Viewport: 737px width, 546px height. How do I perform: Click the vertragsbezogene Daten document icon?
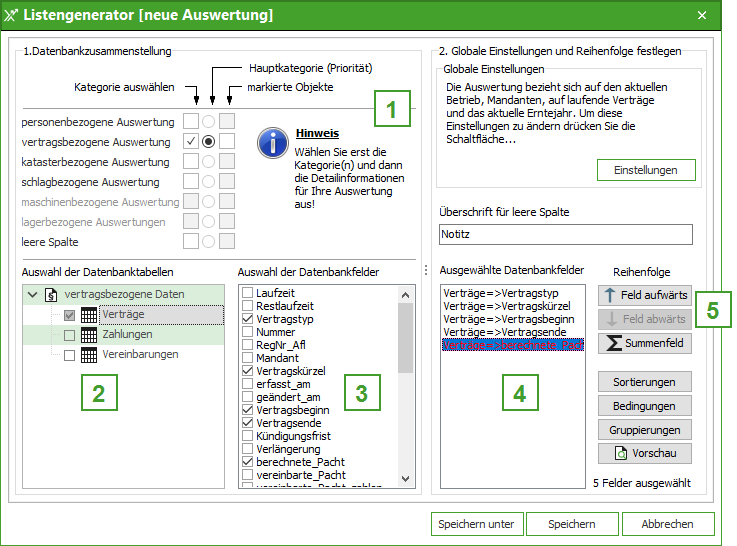52,295
